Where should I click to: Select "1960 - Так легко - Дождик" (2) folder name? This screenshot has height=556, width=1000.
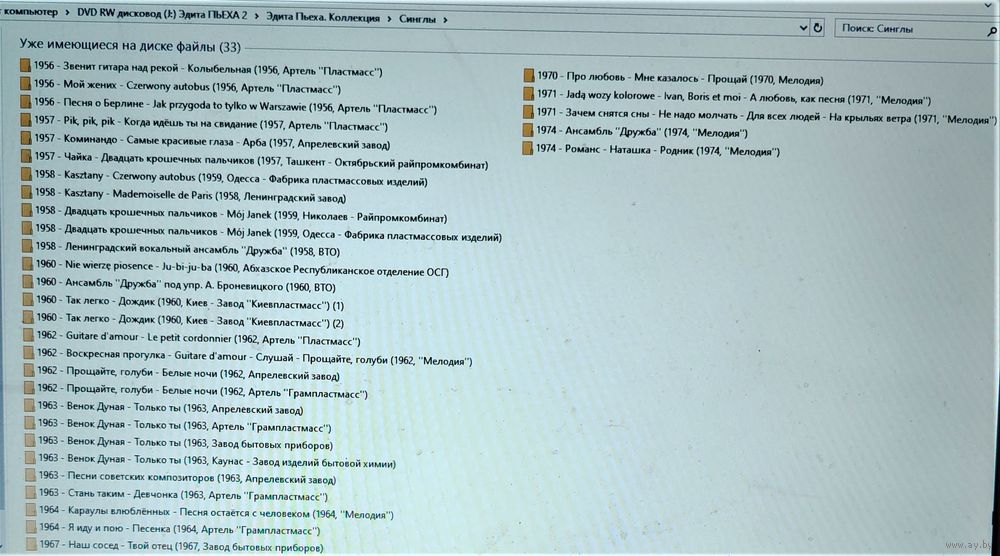pyautogui.click(x=190, y=319)
